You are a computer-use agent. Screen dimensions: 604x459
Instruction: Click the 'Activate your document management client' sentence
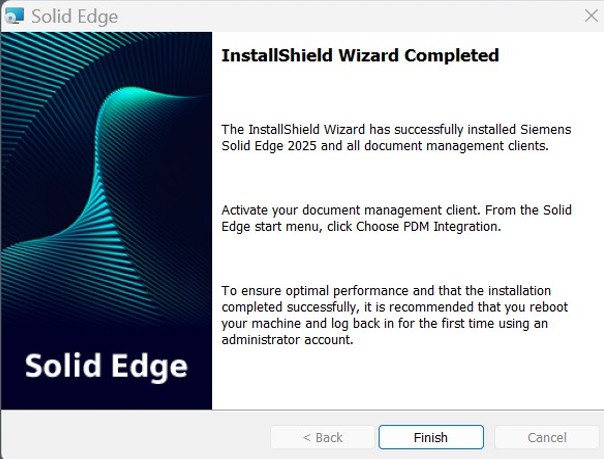click(x=351, y=210)
